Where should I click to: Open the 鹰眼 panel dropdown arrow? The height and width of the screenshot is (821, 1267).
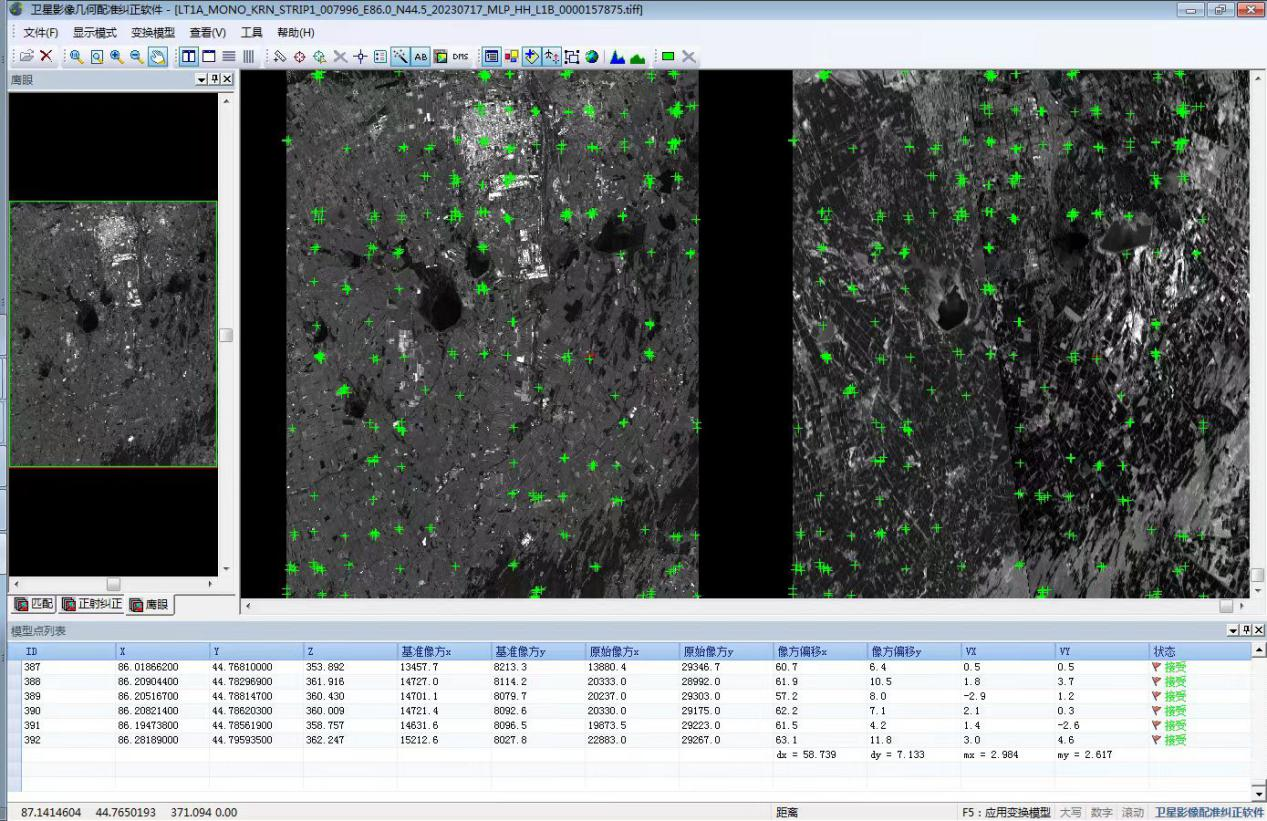(x=202, y=79)
